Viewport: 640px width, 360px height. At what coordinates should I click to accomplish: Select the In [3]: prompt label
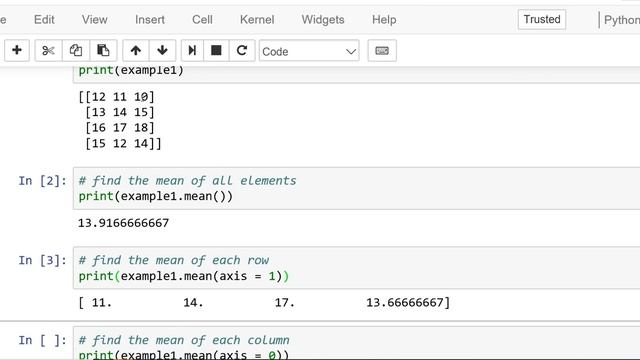coord(42,260)
